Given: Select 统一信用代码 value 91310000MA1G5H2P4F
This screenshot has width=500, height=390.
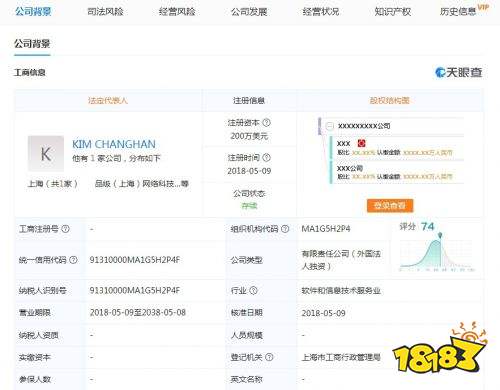Looking at the screenshot, I should pyautogui.click(x=135, y=260).
